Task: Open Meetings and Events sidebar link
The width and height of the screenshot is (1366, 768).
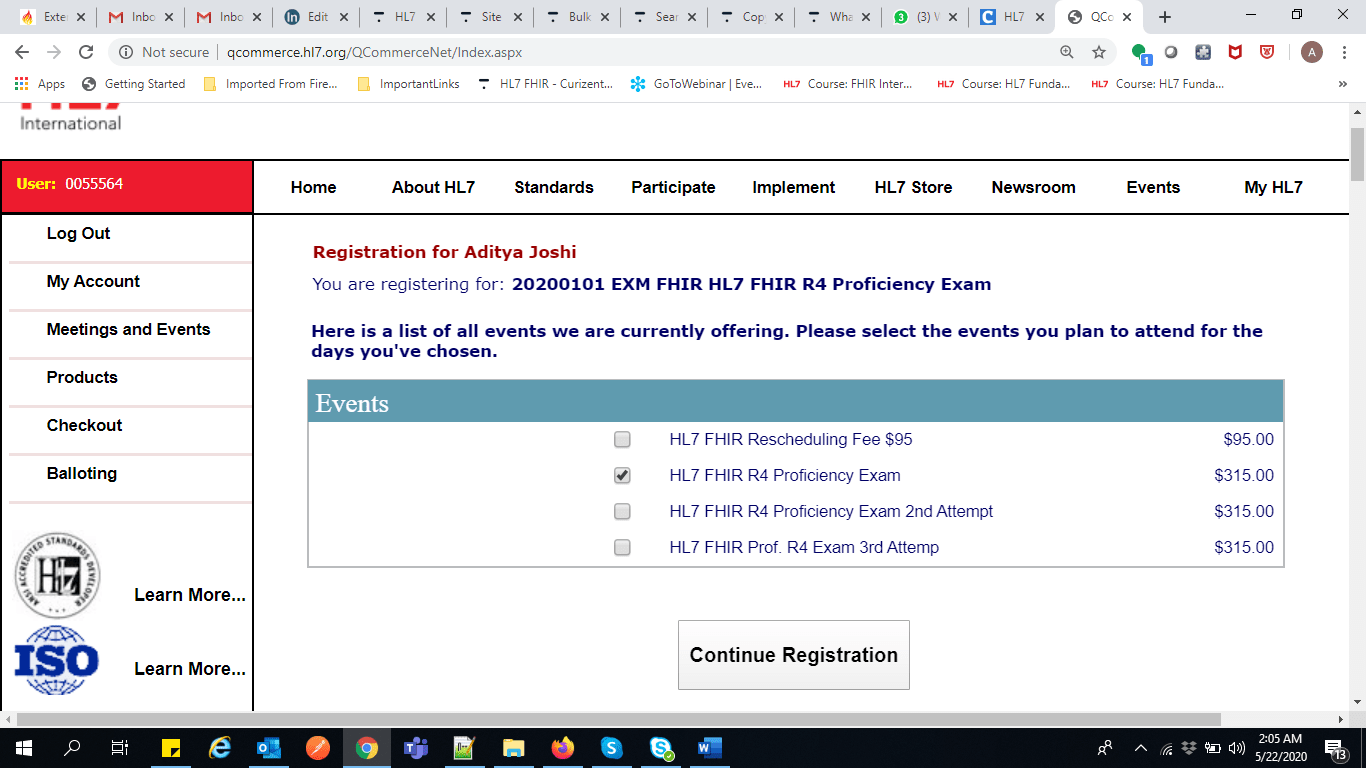Action: click(x=128, y=329)
